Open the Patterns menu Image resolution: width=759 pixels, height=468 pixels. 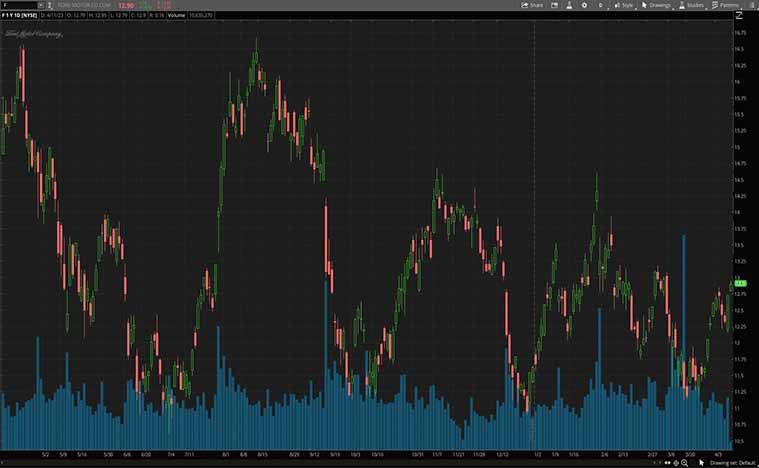click(725, 5)
